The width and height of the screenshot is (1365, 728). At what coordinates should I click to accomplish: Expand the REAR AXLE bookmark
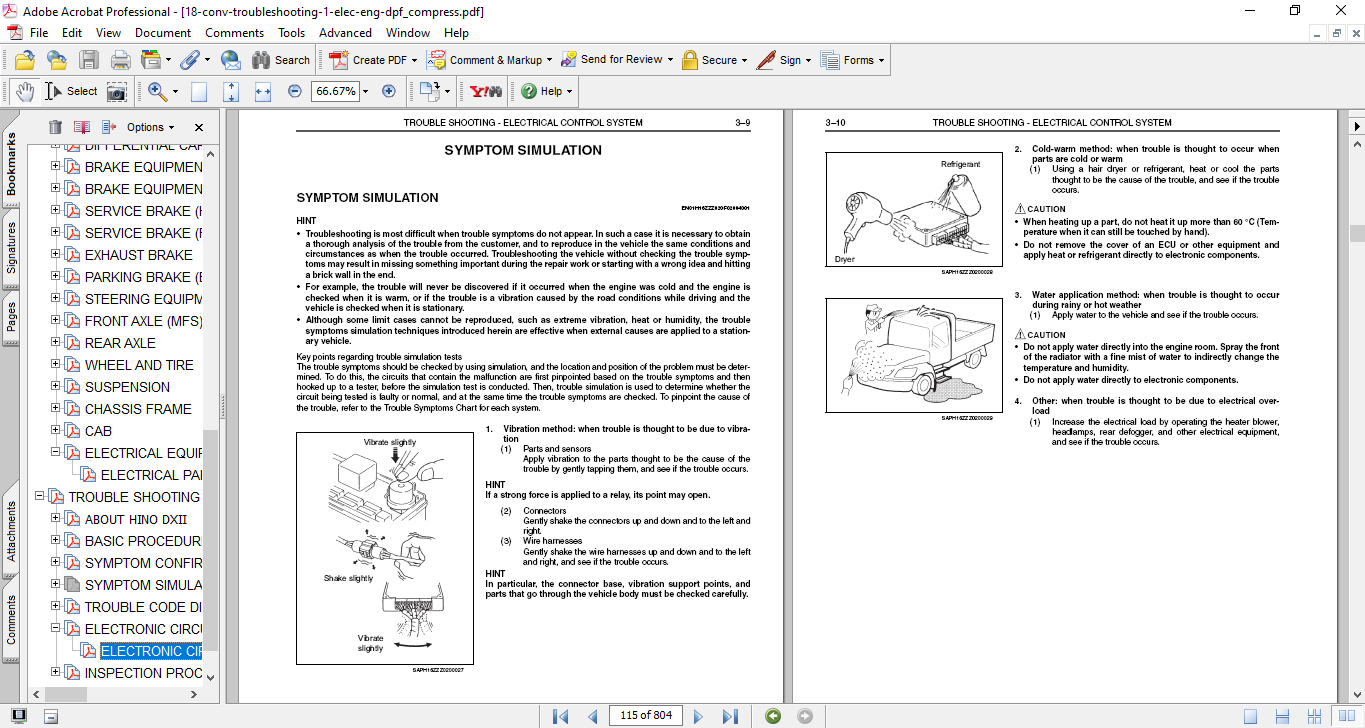(x=56, y=343)
